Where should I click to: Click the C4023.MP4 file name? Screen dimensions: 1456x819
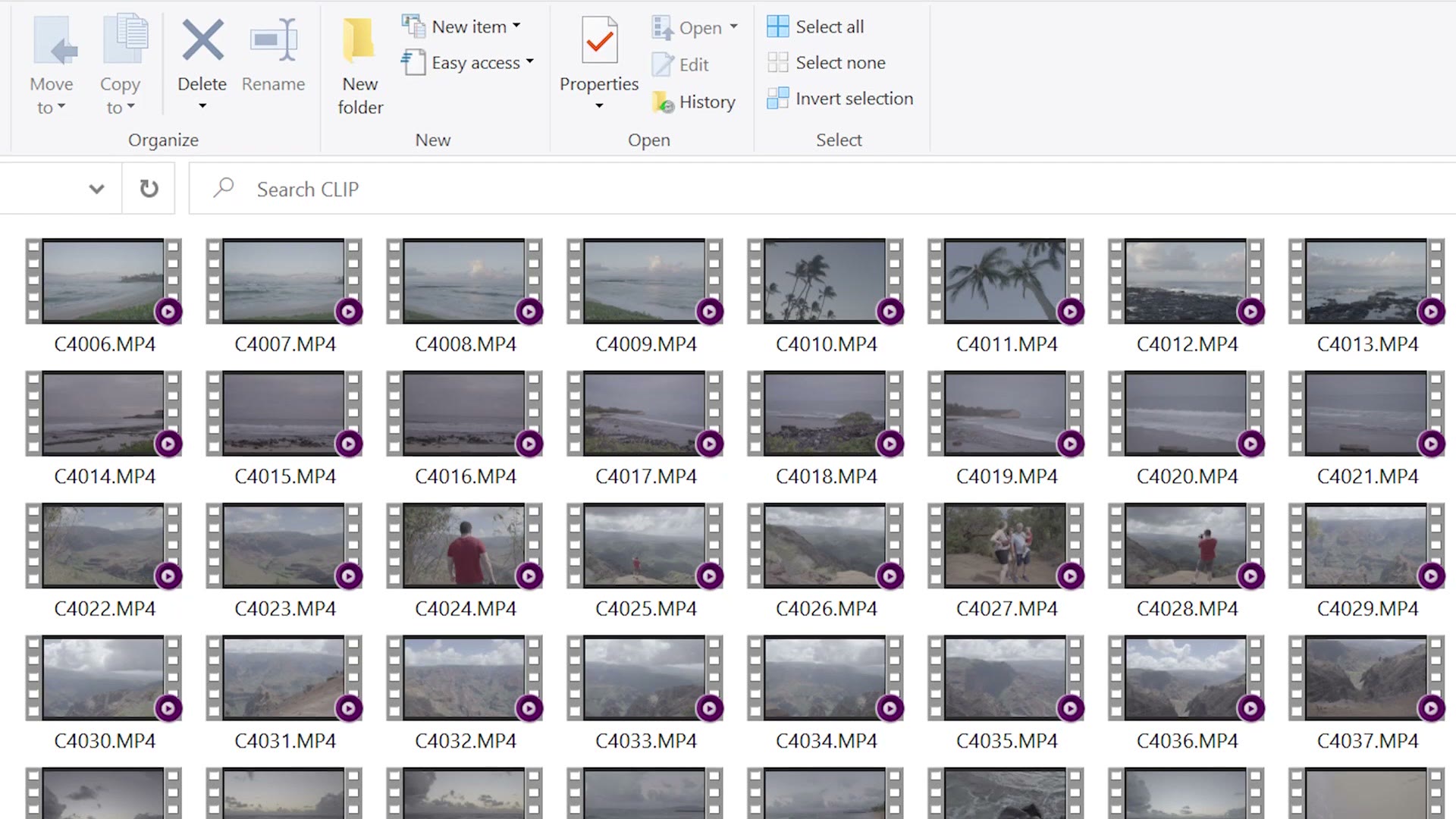pos(285,608)
